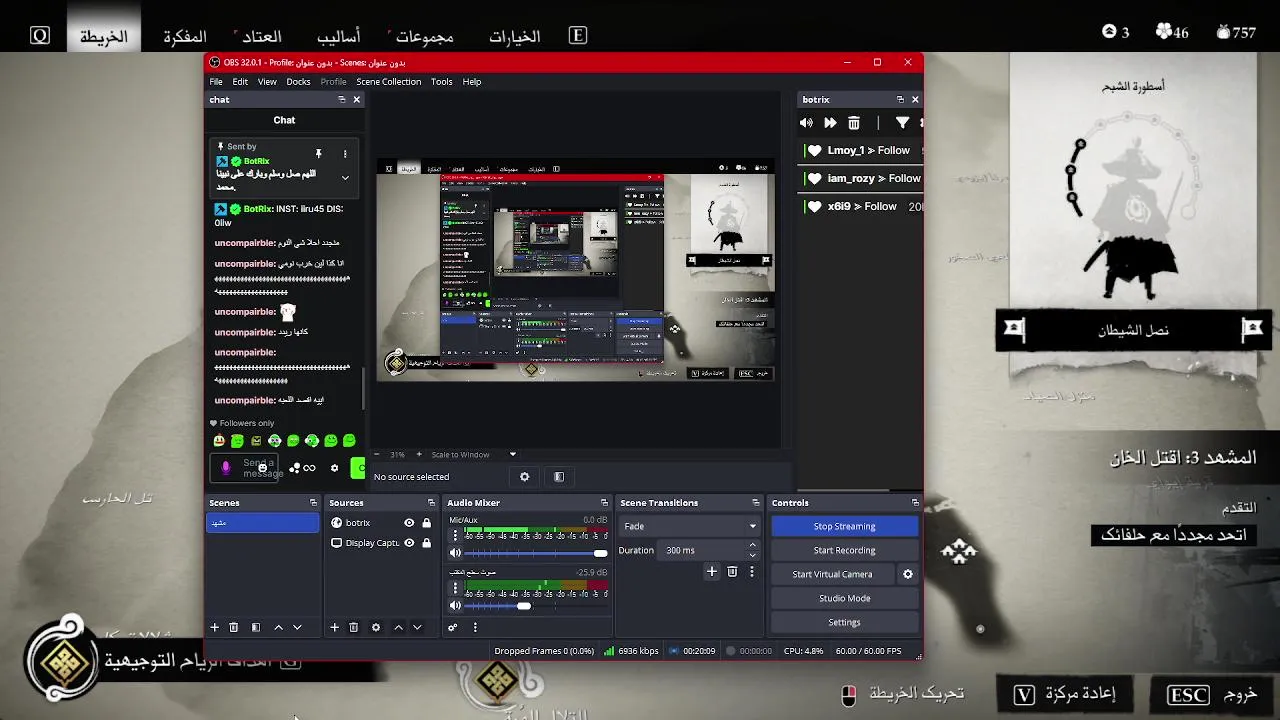The width and height of the screenshot is (1280, 720).
Task: Add a configurable transition
Action: (712, 572)
